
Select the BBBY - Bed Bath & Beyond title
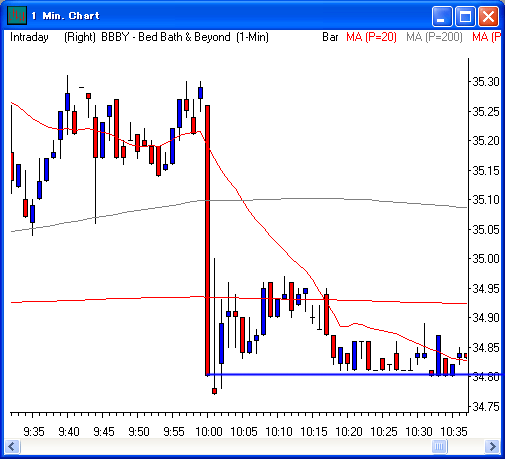coord(166,37)
